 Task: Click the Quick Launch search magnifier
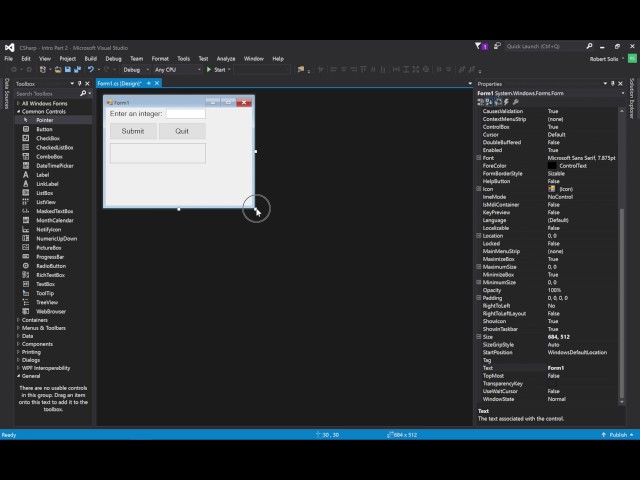(589, 46)
